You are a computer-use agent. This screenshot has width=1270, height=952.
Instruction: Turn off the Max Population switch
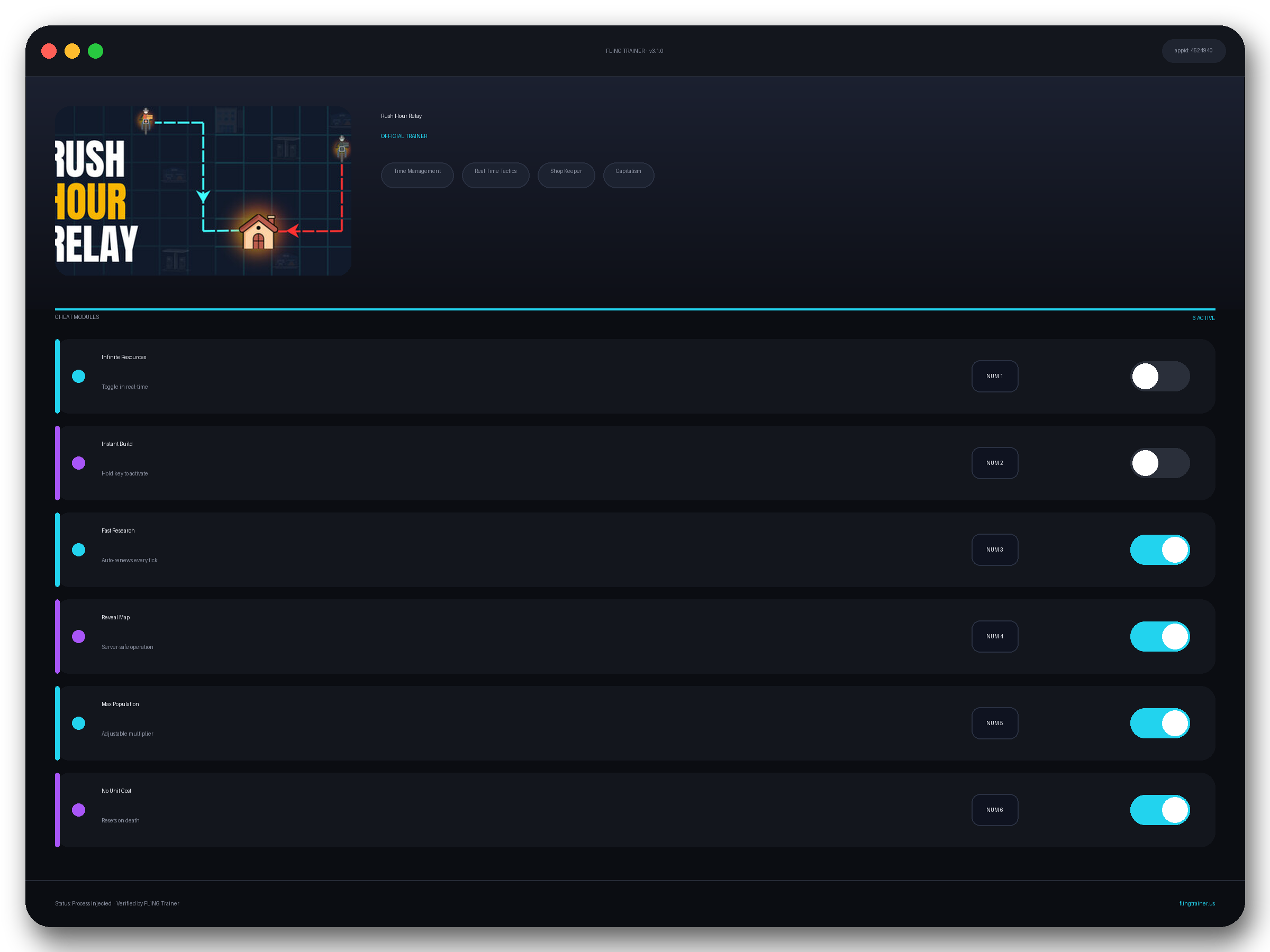pyautogui.click(x=1160, y=723)
